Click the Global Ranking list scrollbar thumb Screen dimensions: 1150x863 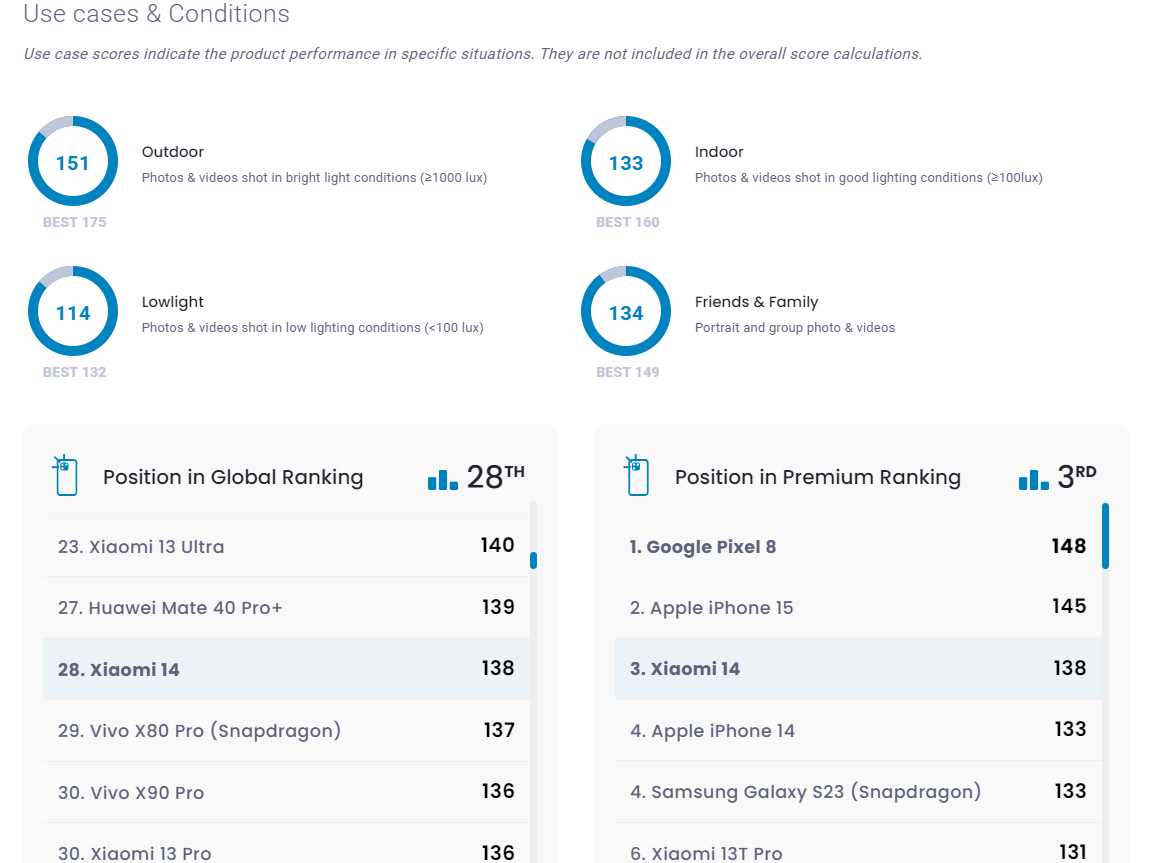(533, 560)
